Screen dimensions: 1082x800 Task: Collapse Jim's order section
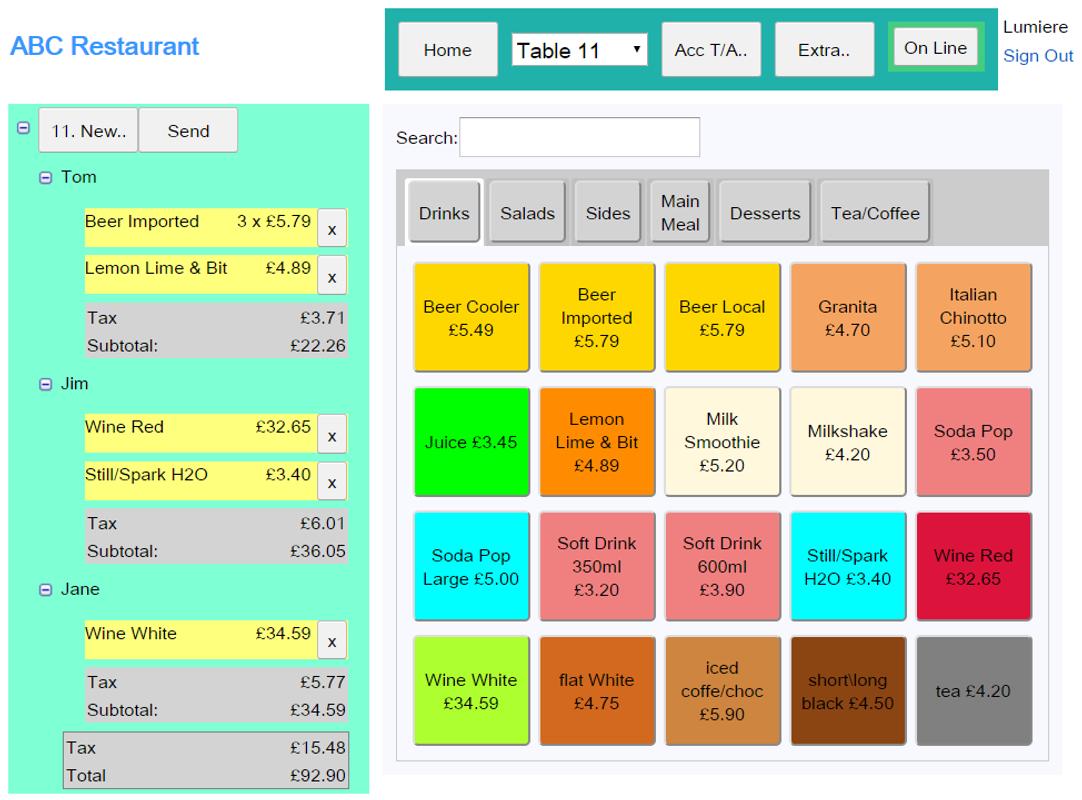(x=46, y=384)
